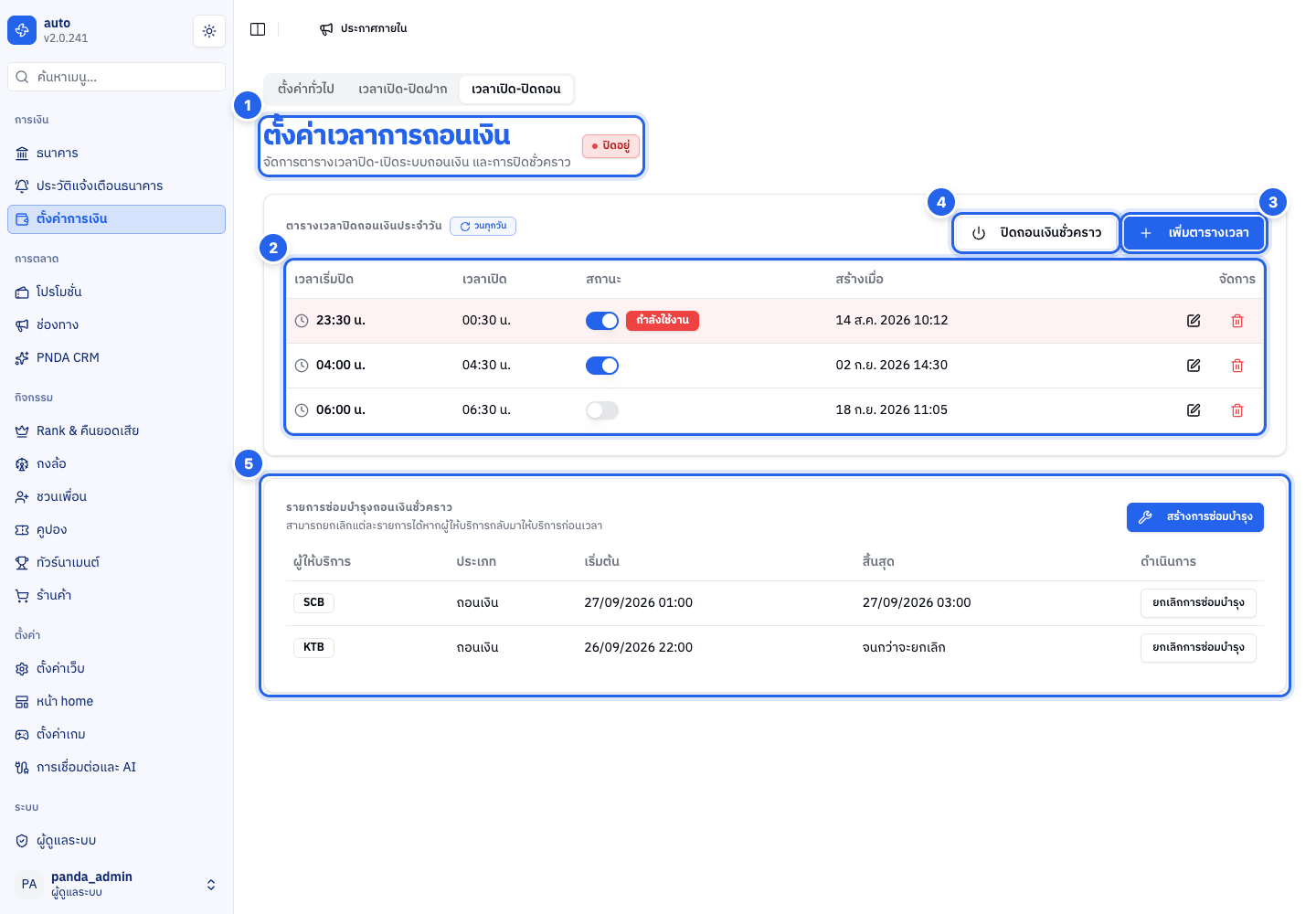Switch to เวลาเปิด-ปิดฝาก tab
This screenshot has width=1316, height=914.
(x=403, y=89)
